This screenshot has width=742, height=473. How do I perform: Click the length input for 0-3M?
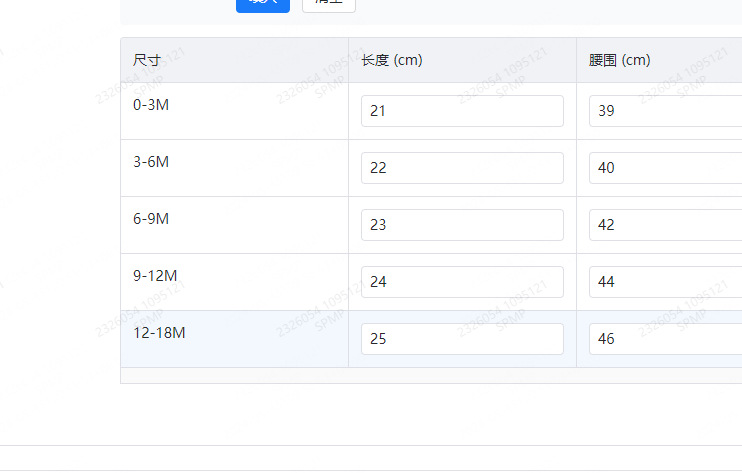tap(462, 111)
